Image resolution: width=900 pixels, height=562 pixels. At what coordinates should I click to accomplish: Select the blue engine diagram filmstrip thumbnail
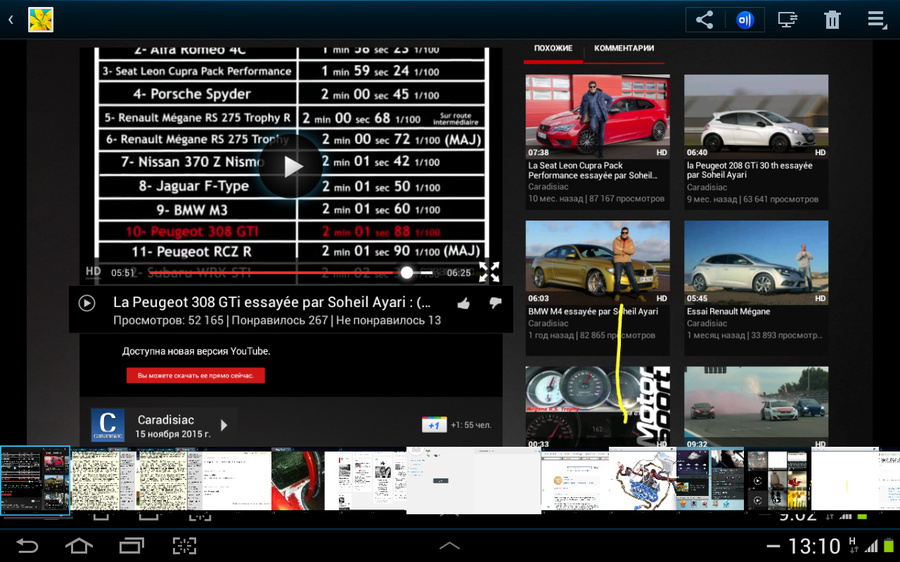pyautogui.click(x=643, y=480)
